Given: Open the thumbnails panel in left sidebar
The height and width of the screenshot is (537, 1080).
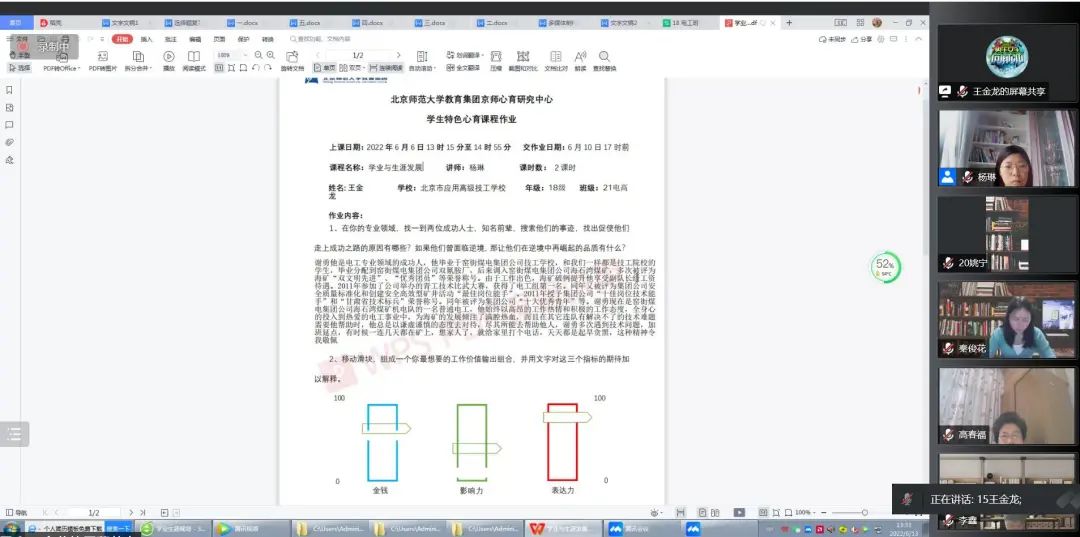Looking at the screenshot, I should [10, 107].
